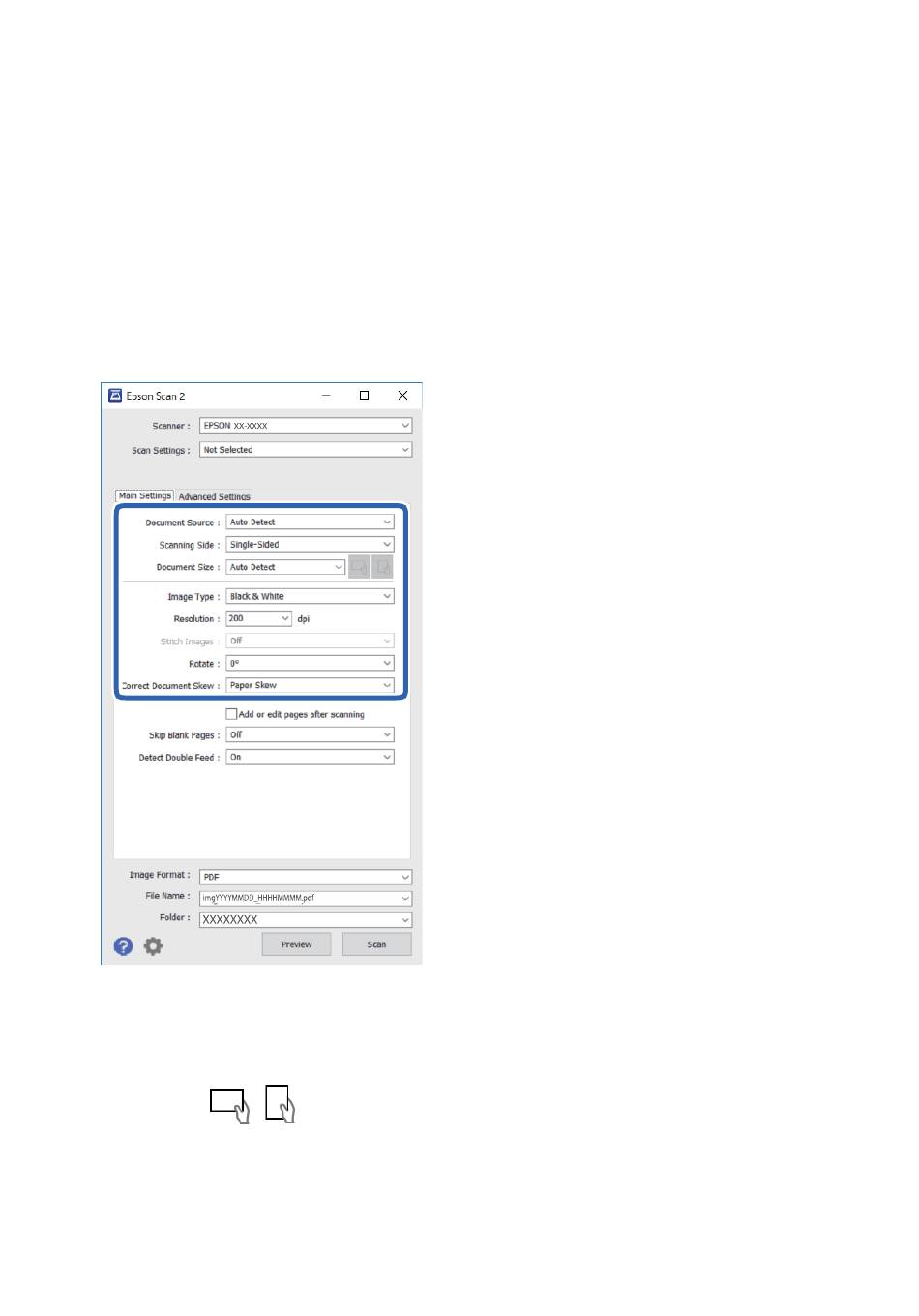Click the 'Document Source :' label
Image resolution: width=919 pixels, height=1316 pixels.
pos(182,523)
